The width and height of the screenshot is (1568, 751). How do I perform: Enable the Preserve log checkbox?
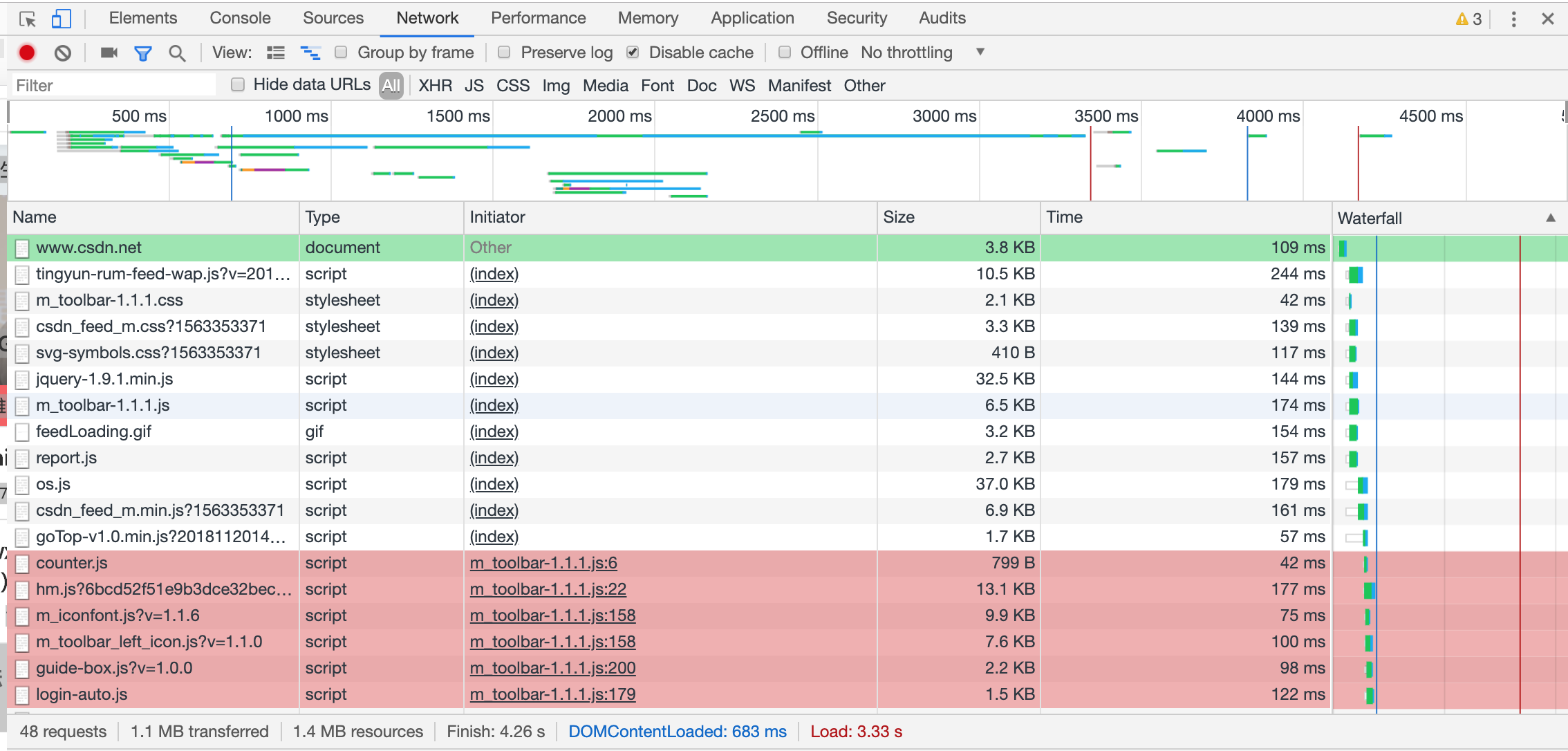point(505,52)
